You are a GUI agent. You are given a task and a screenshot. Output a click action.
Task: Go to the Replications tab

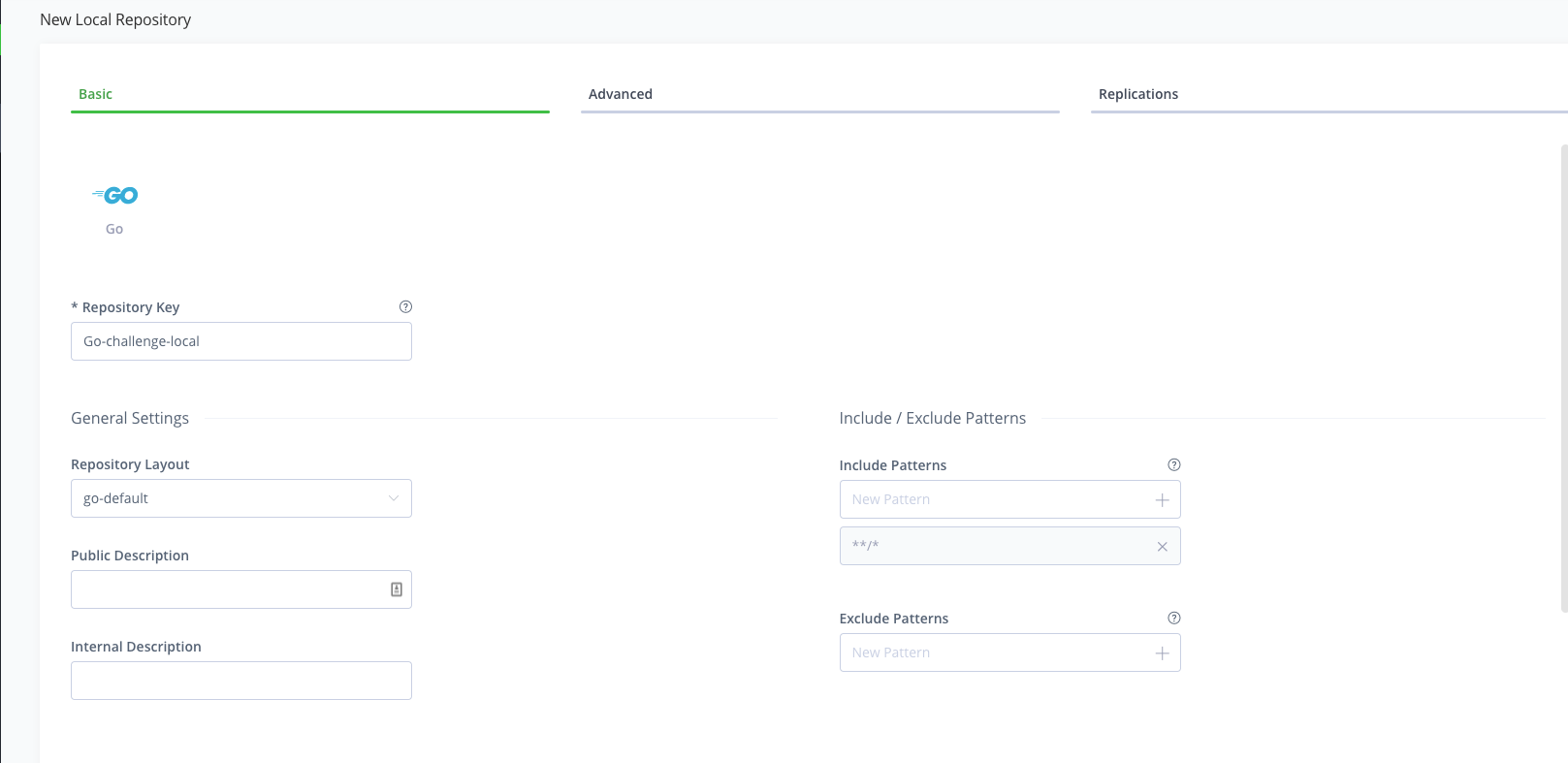(x=1137, y=94)
